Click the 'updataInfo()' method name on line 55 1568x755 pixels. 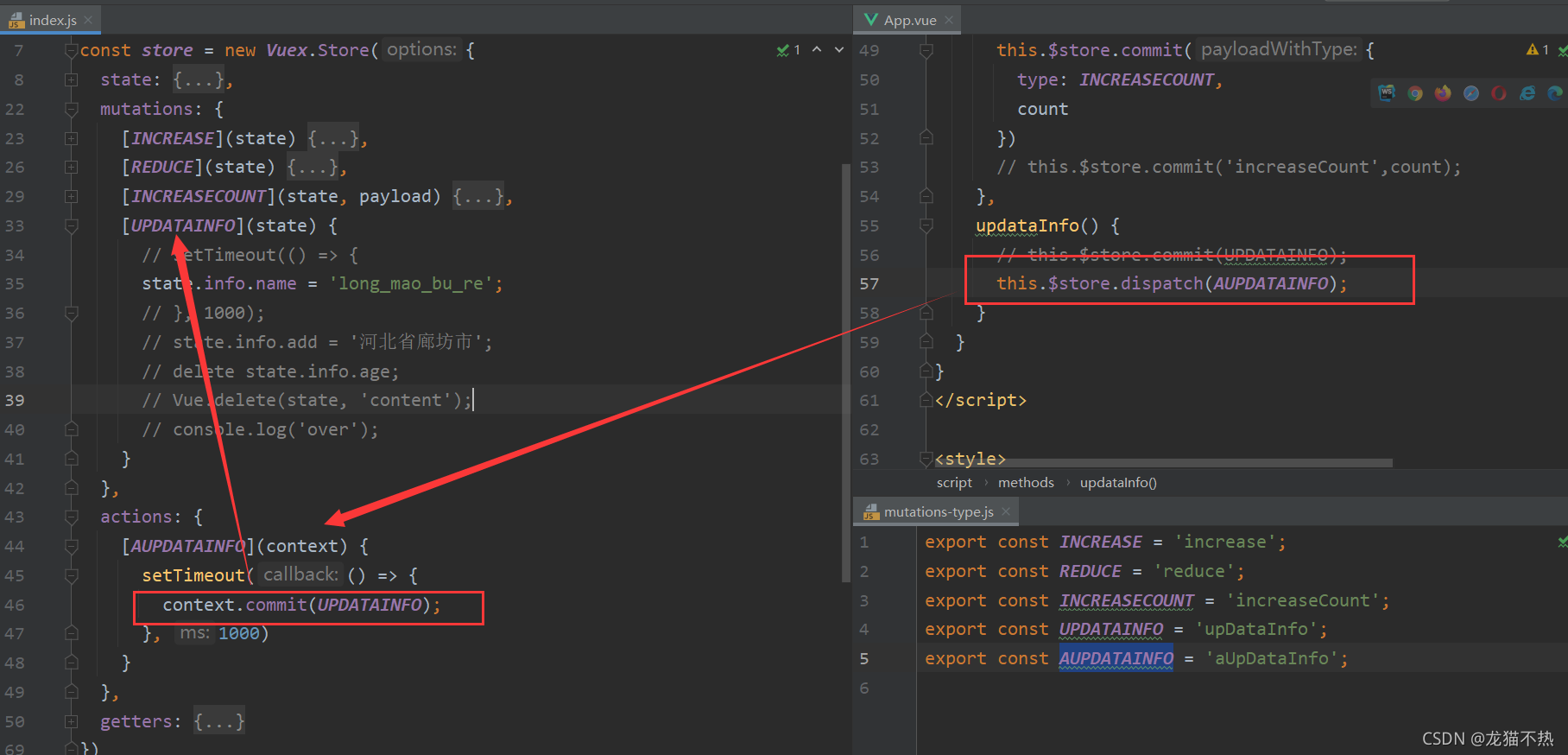click(x=1037, y=225)
